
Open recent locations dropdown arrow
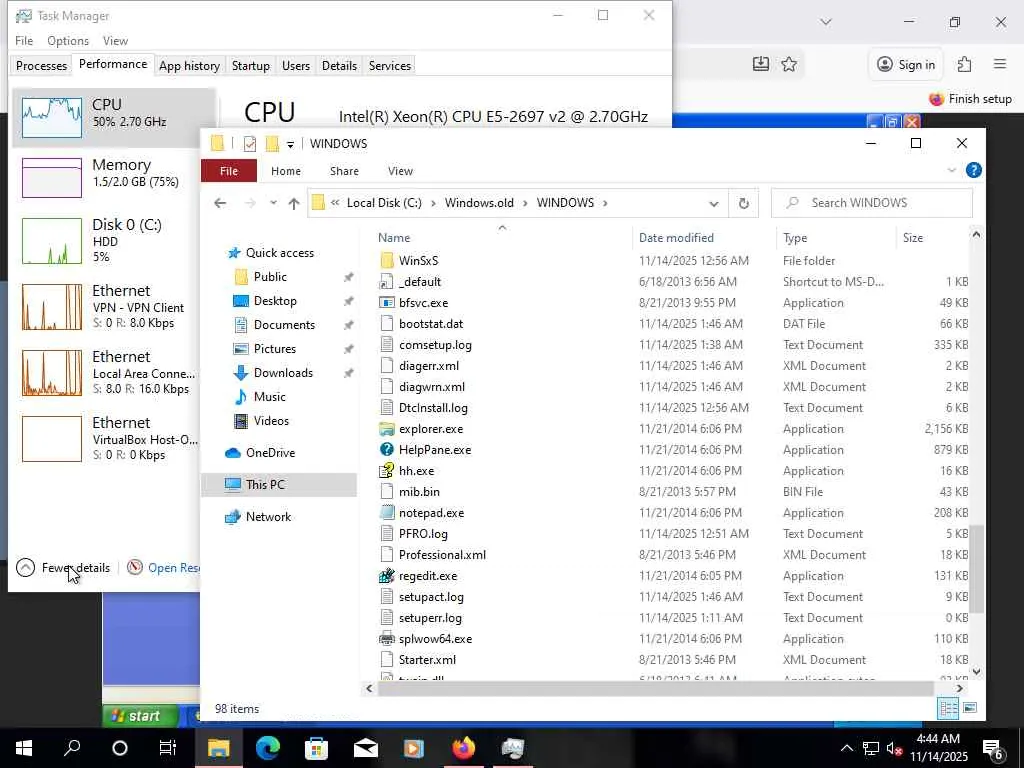pyautogui.click(x=273, y=203)
